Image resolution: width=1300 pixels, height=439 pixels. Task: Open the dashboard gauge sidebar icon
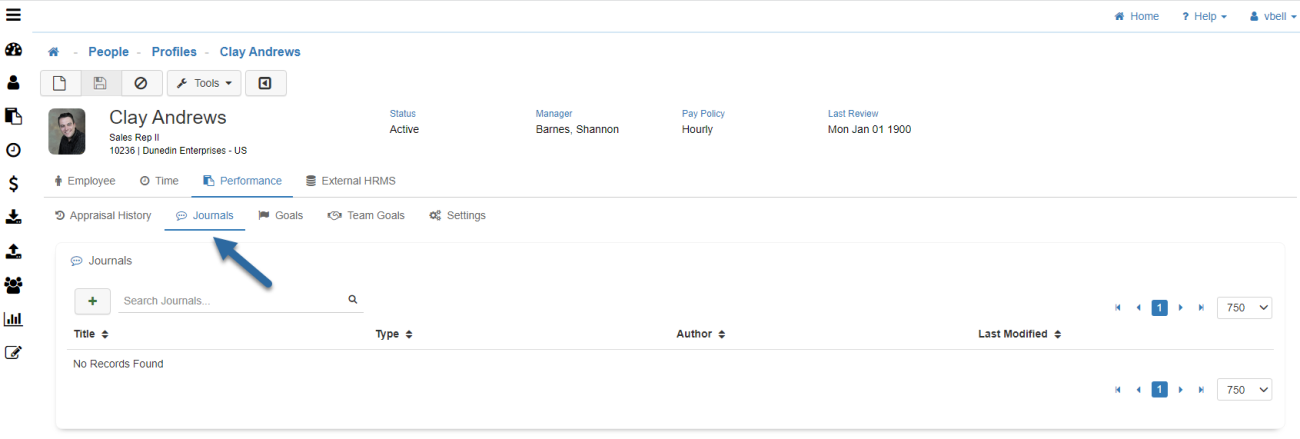tap(14, 50)
